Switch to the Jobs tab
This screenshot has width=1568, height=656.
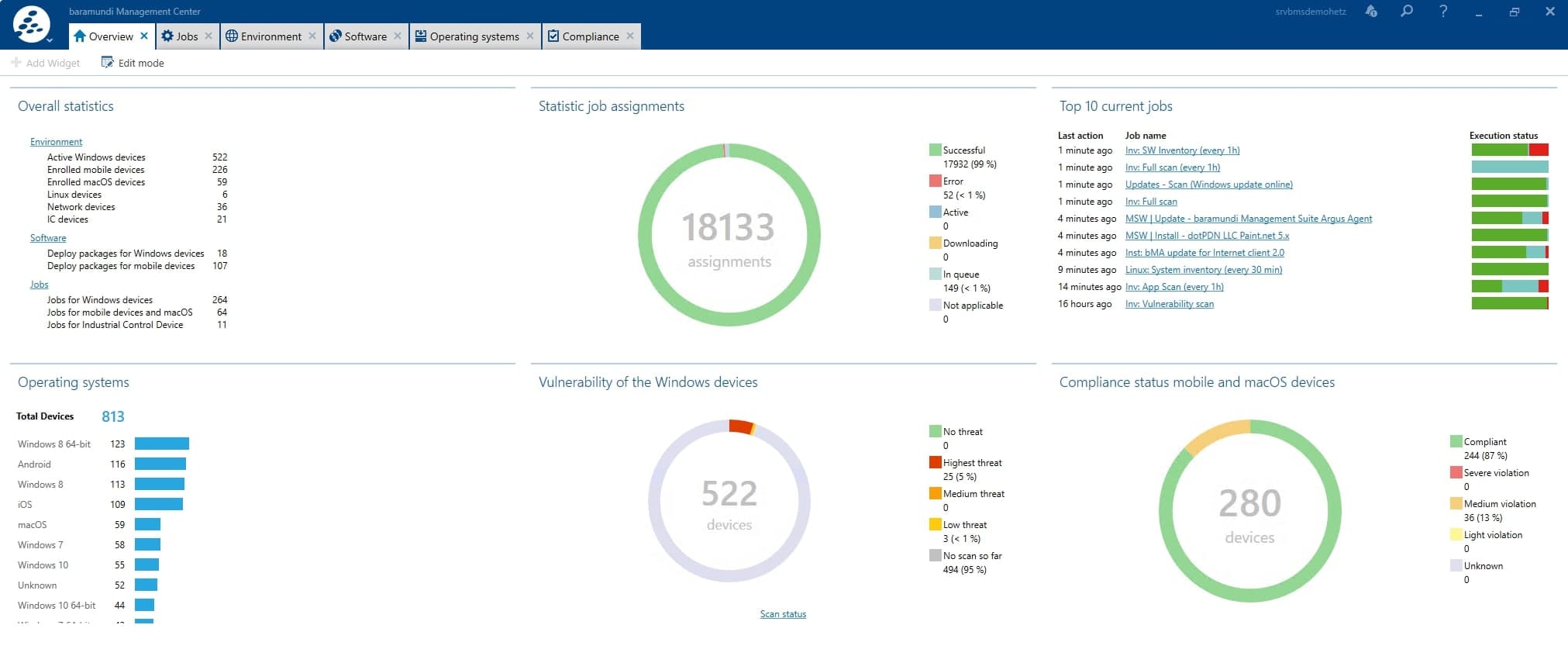point(187,36)
